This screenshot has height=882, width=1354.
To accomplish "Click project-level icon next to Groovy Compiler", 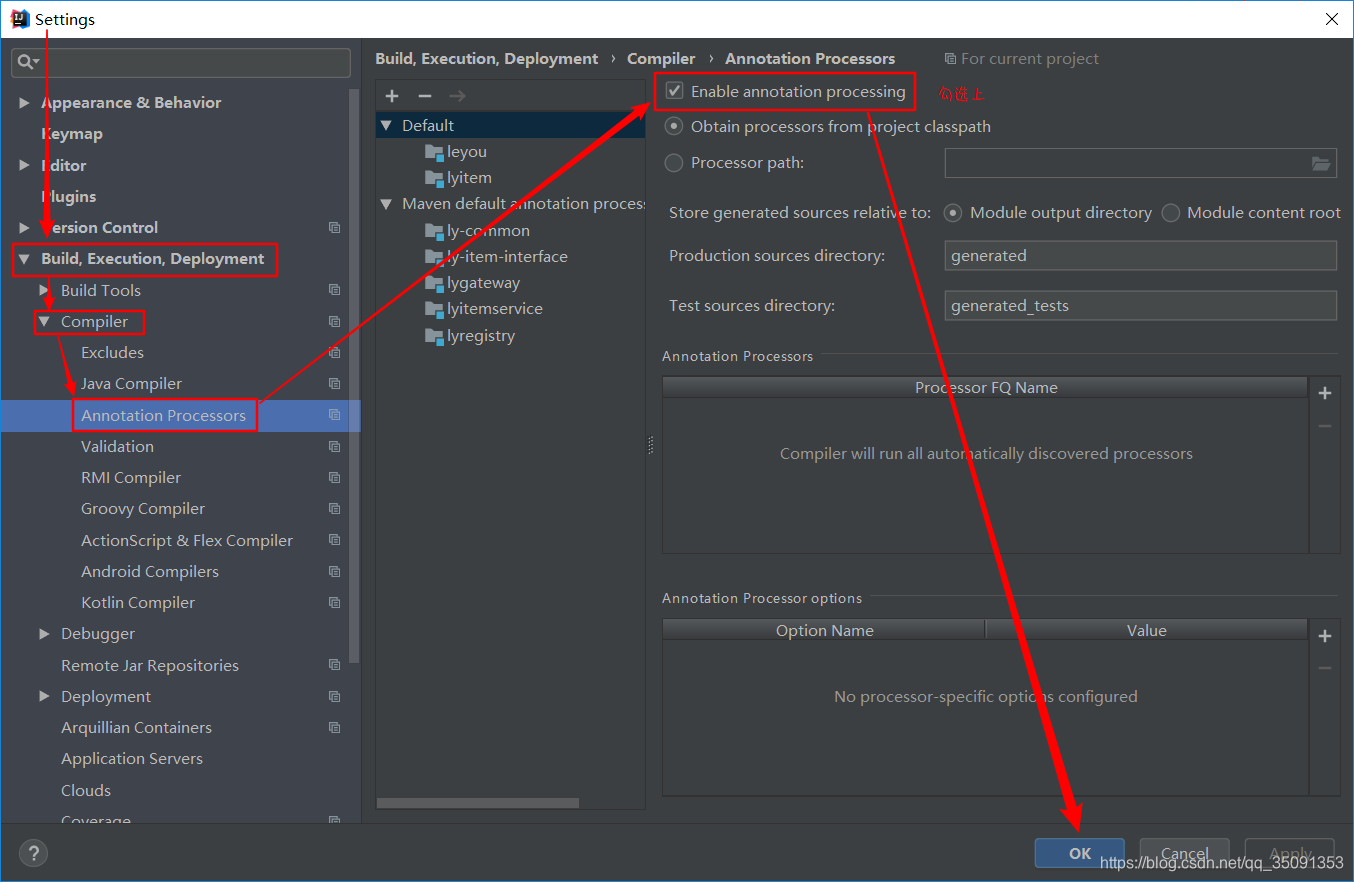I will point(334,509).
